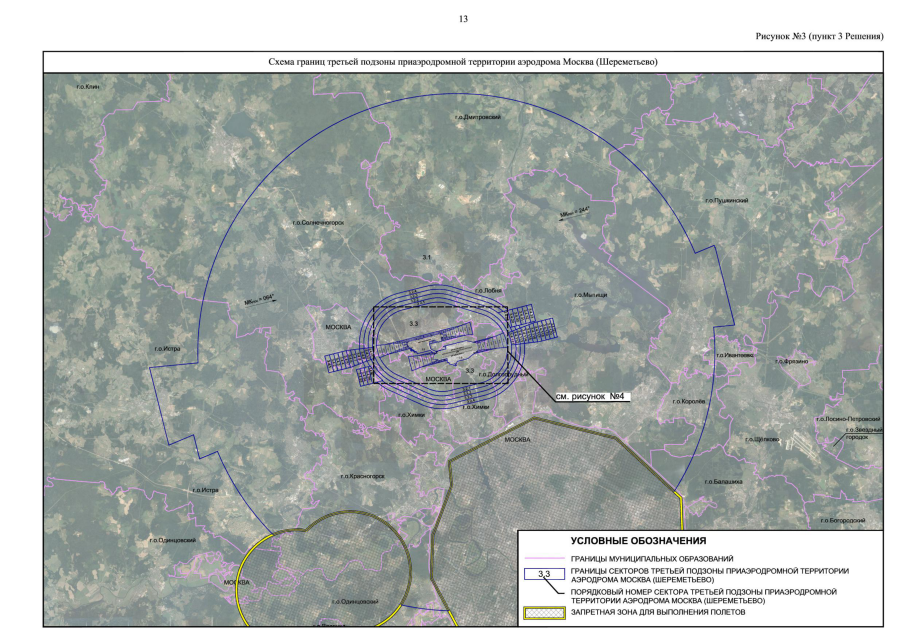
Task: Click the 'г.о.Дмитровский' map label
Action: point(478,117)
